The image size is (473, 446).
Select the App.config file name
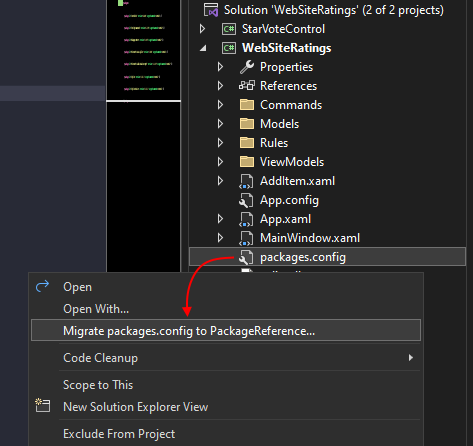289,200
